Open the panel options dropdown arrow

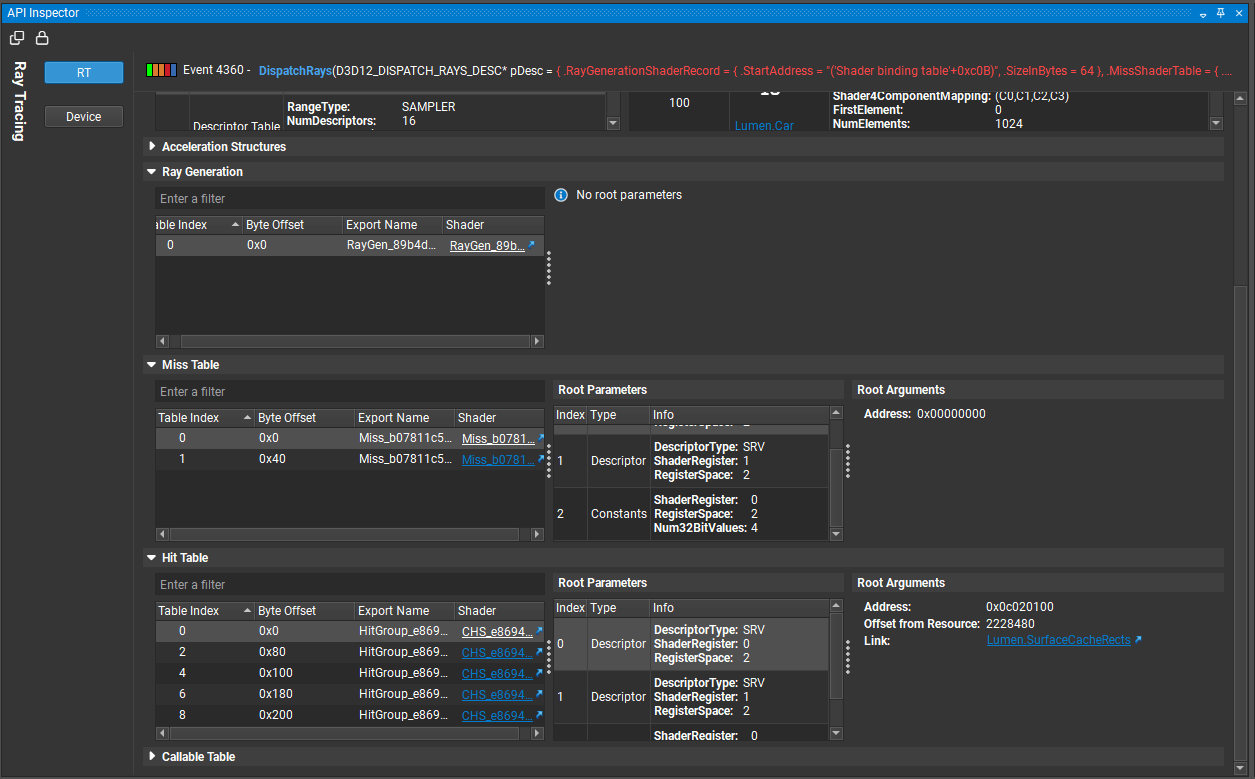click(1203, 14)
